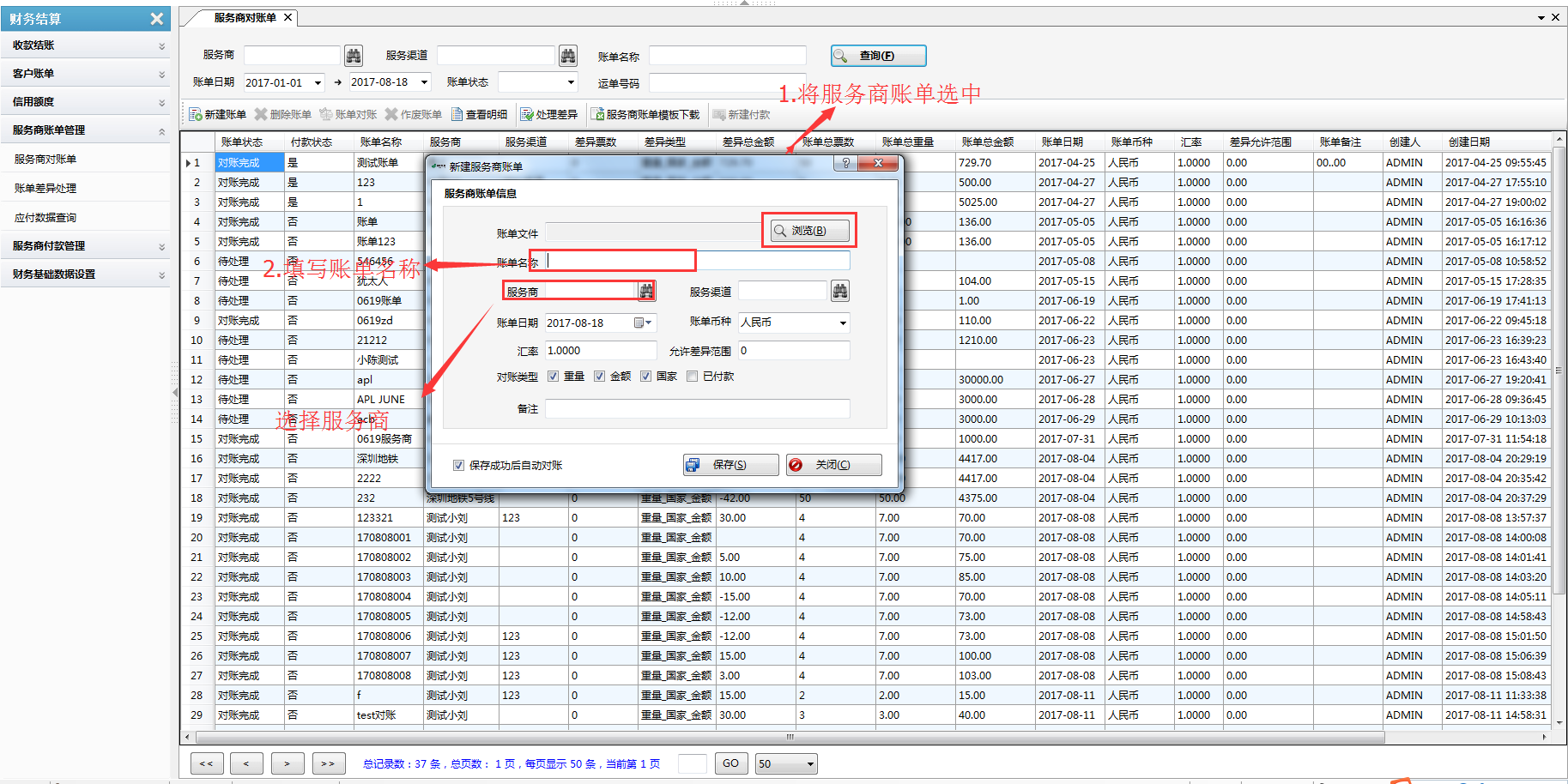The image size is (1568, 784).
Task: Click binoculars lookup next to 服务渠道 filter
Action: point(568,56)
